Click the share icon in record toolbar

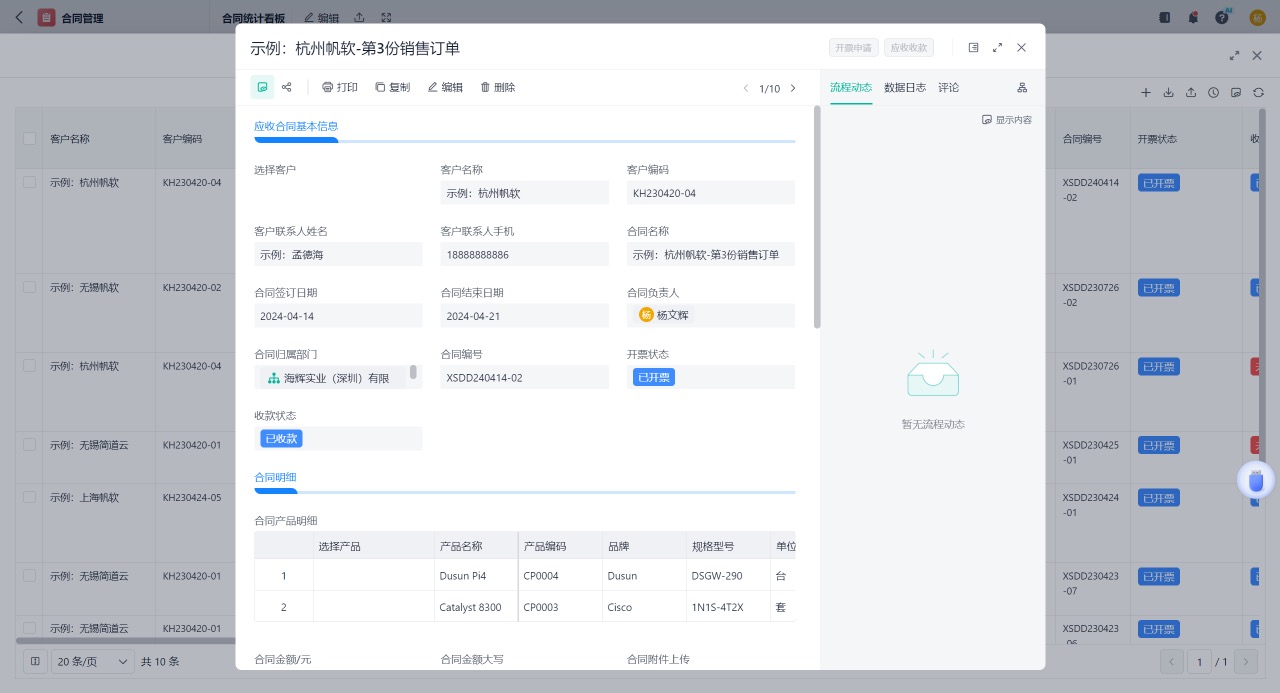coord(287,87)
